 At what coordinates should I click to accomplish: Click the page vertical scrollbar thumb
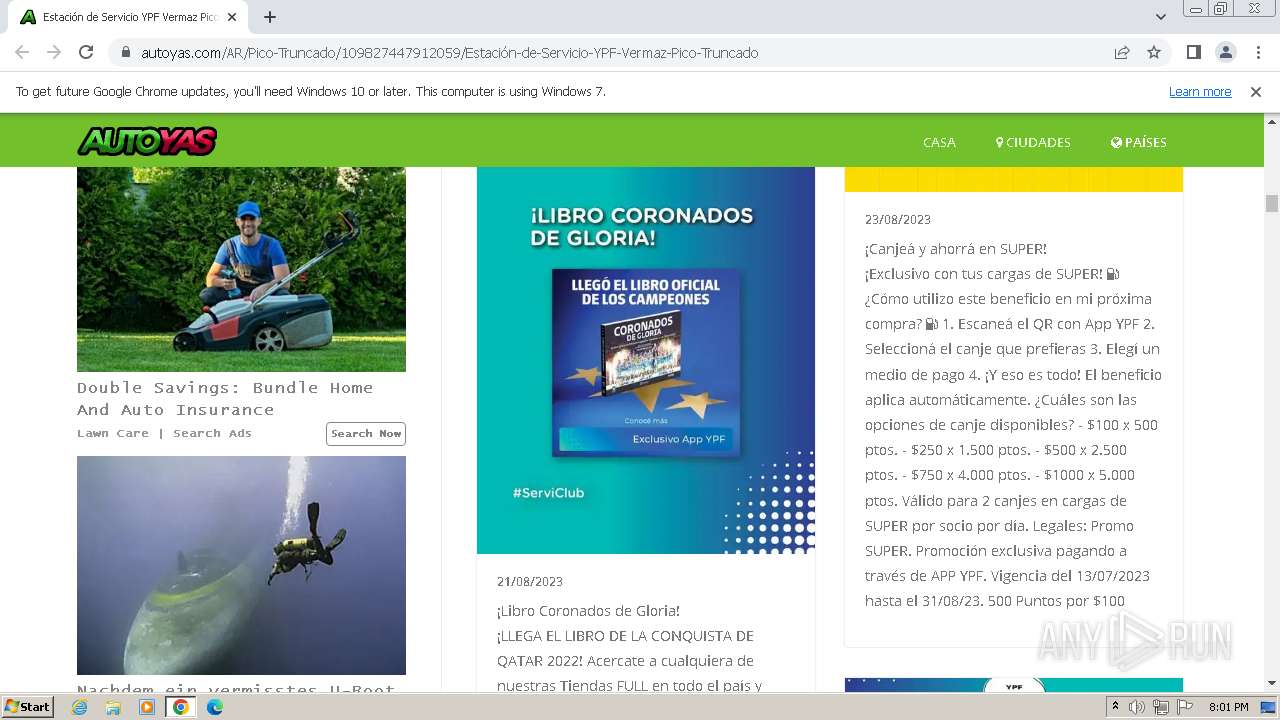pos(1272,203)
